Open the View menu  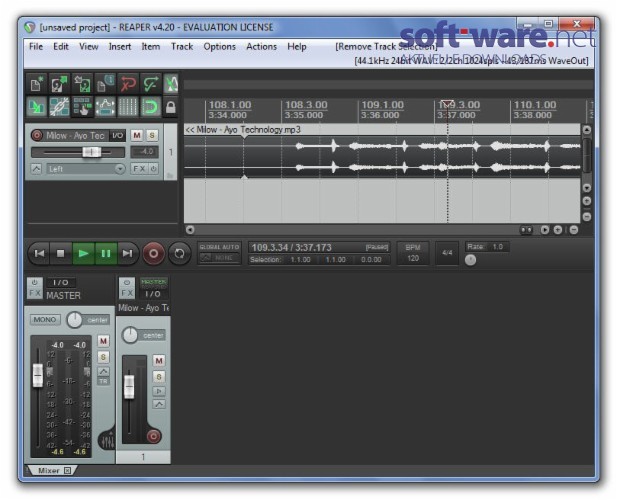pos(89,46)
